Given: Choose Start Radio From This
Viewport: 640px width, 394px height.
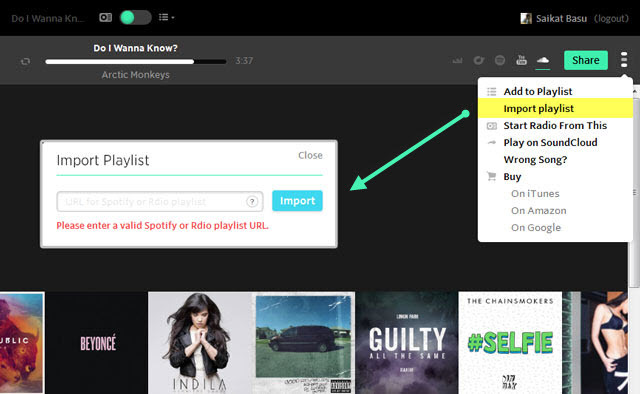Looking at the screenshot, I should click(x=555, y=125).
